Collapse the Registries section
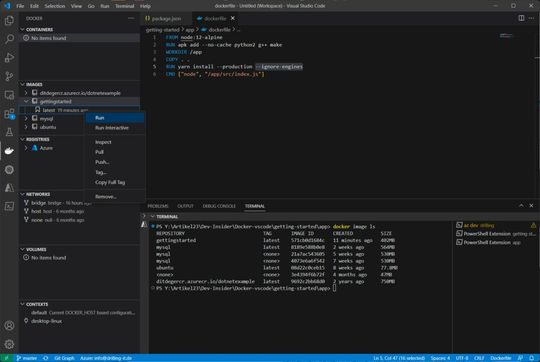This screenshot has width=540, height=362. coord(23,139)
